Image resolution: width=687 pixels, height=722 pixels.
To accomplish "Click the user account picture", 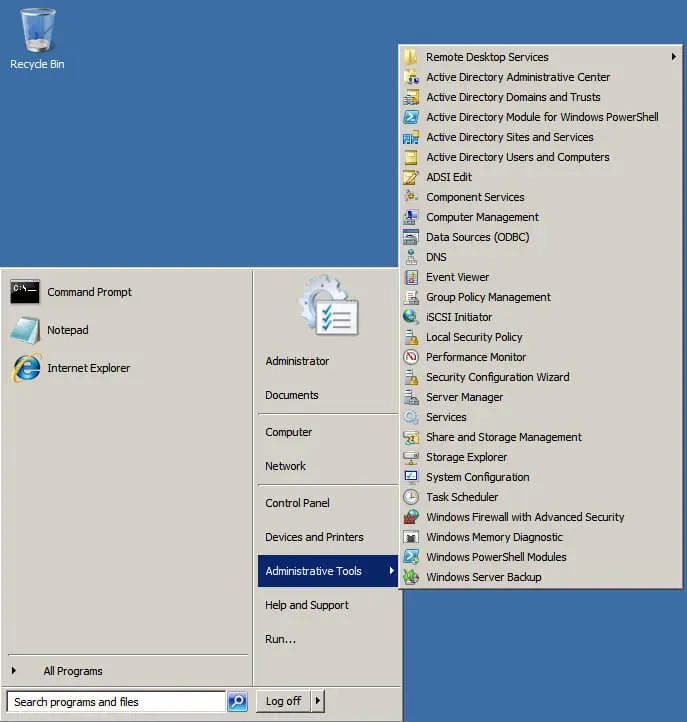I will pos(329,305).
